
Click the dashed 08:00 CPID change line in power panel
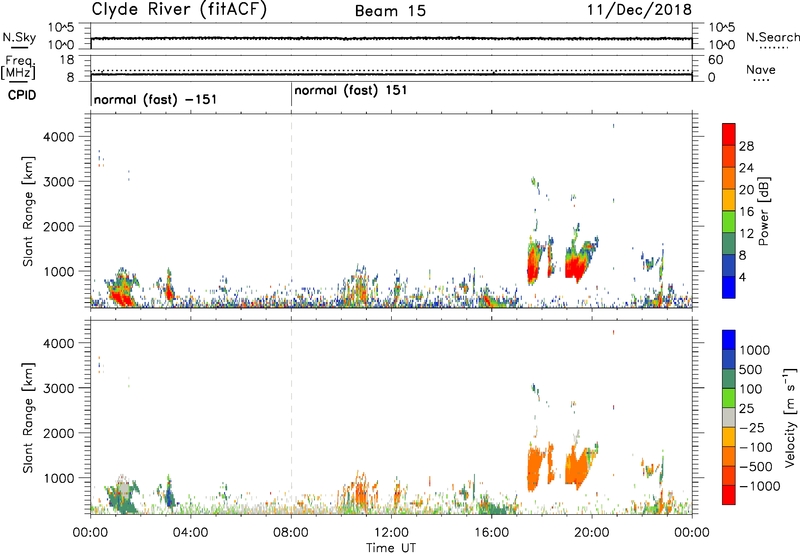coord(291,211)
